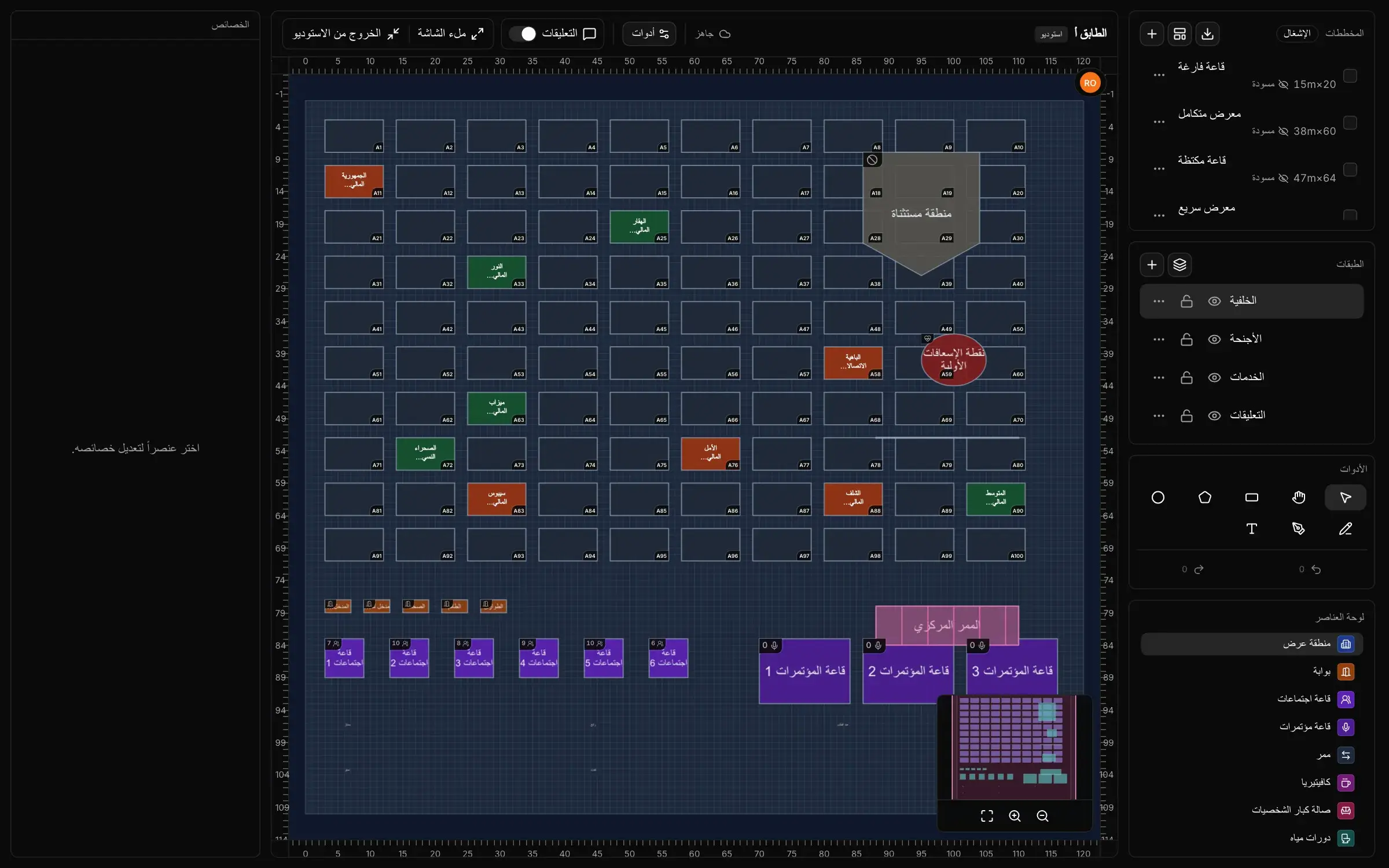Toggle the التعليقات comments switch
This screenshot has height=868, width=1389.
(x=523, y=34)
